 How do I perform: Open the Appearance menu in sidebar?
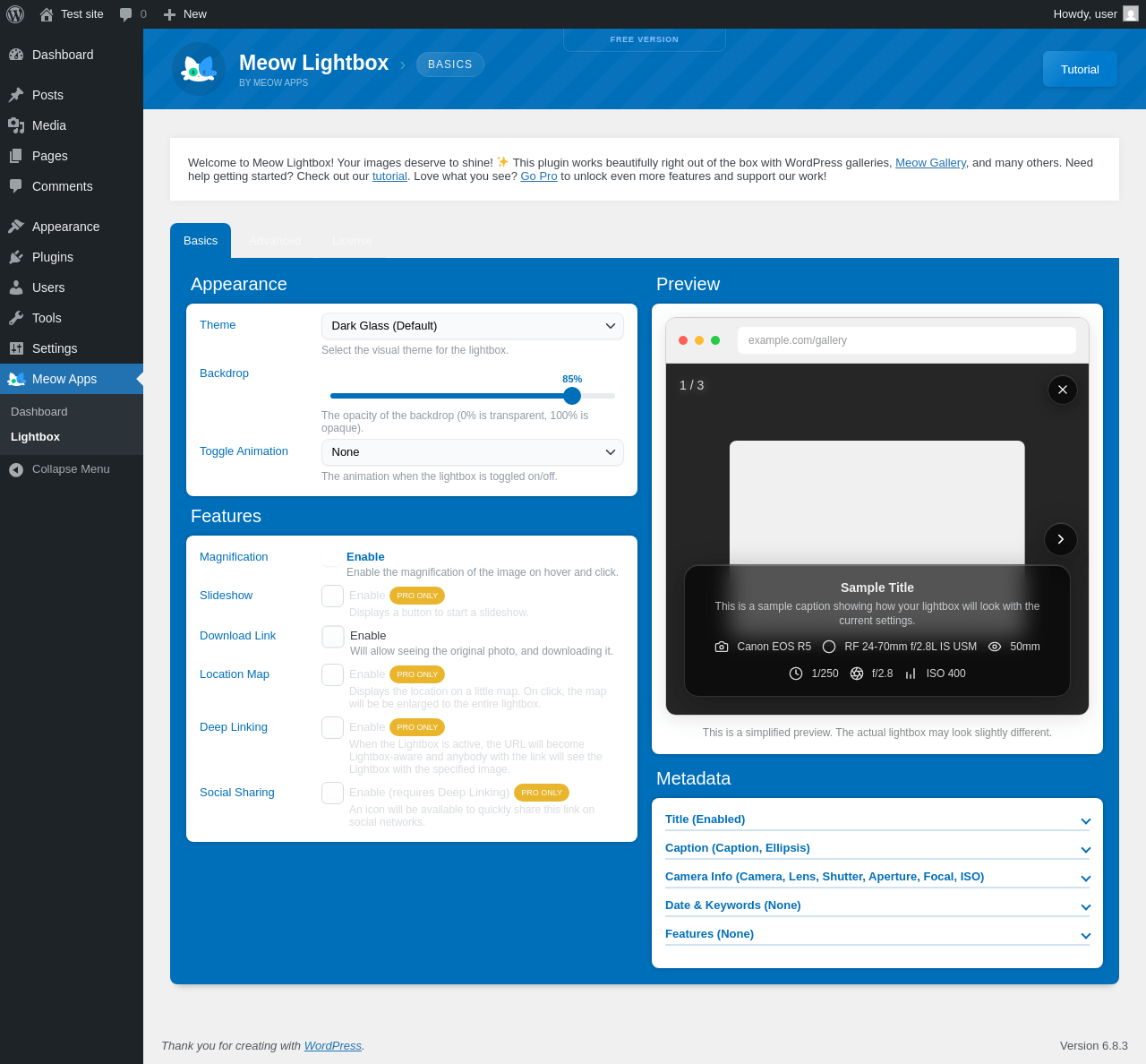tap(72, 227)
